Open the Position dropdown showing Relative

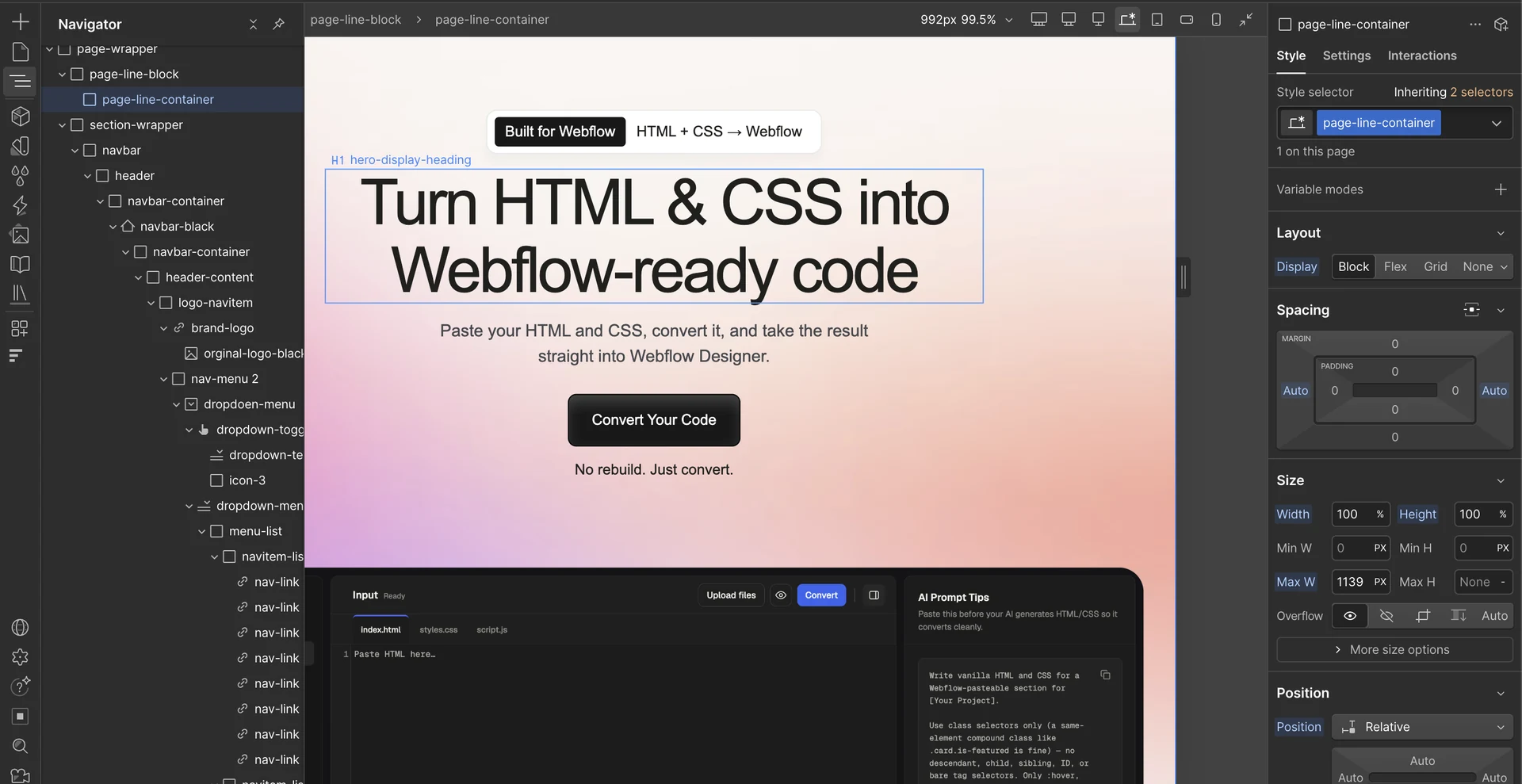point(1422,727)
